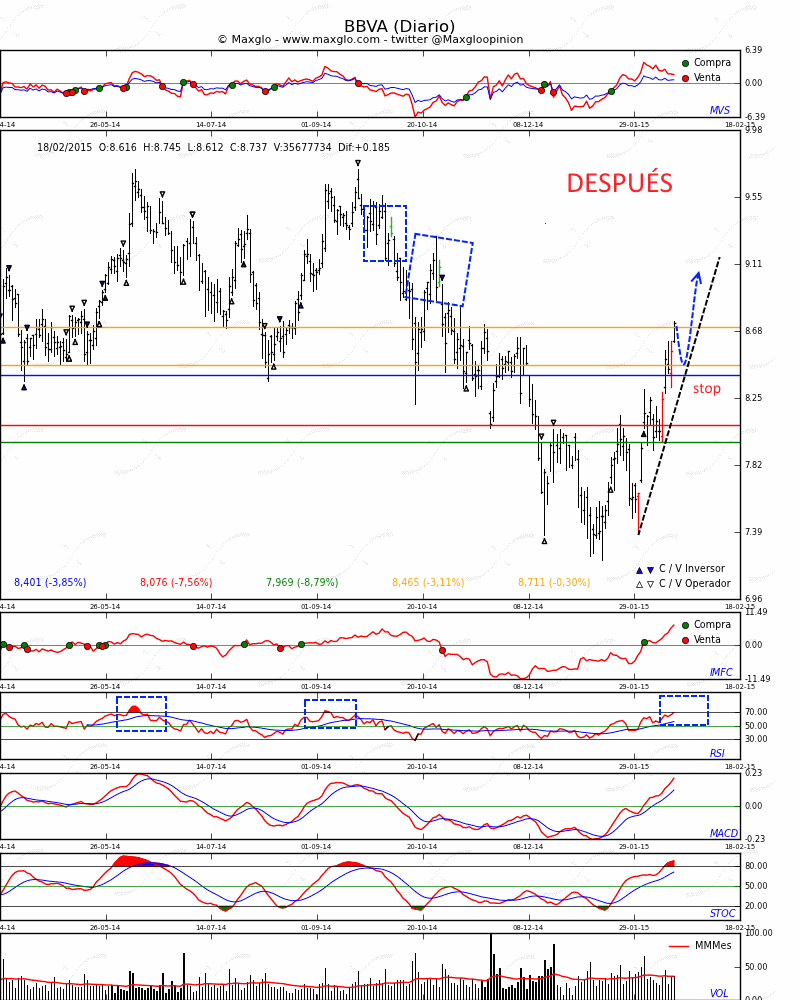
Task: Click the 08-12-14 date under the MACD panel
Action: click(x=528, y=847)
